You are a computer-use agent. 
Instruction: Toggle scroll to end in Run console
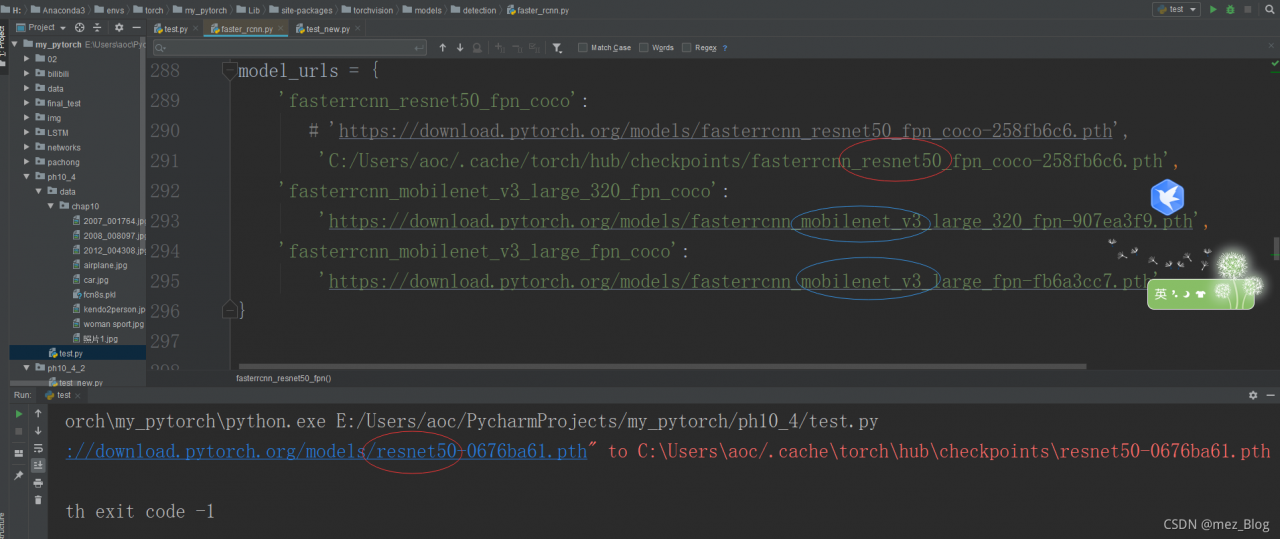tap(38, 465)
